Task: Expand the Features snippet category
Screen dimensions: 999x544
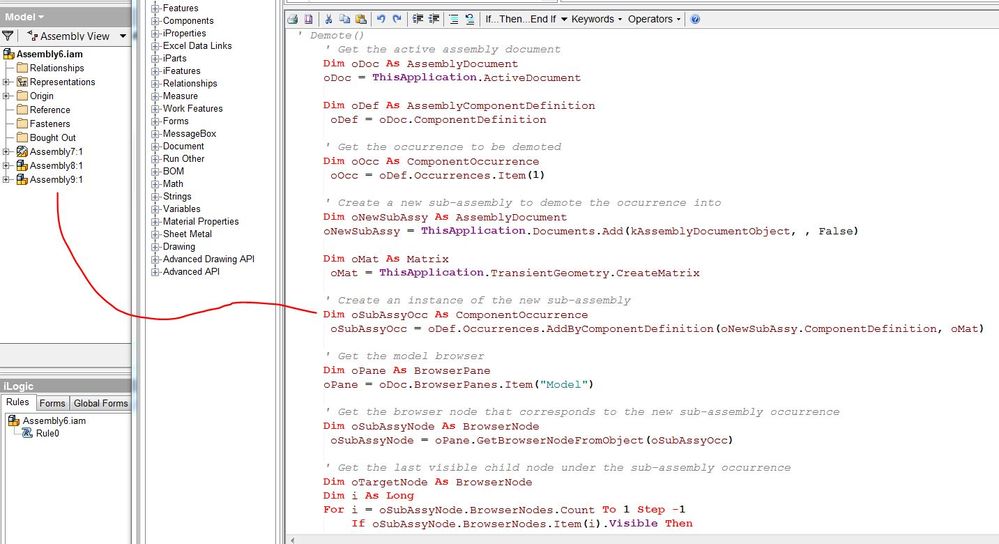Action: point(155,8)
